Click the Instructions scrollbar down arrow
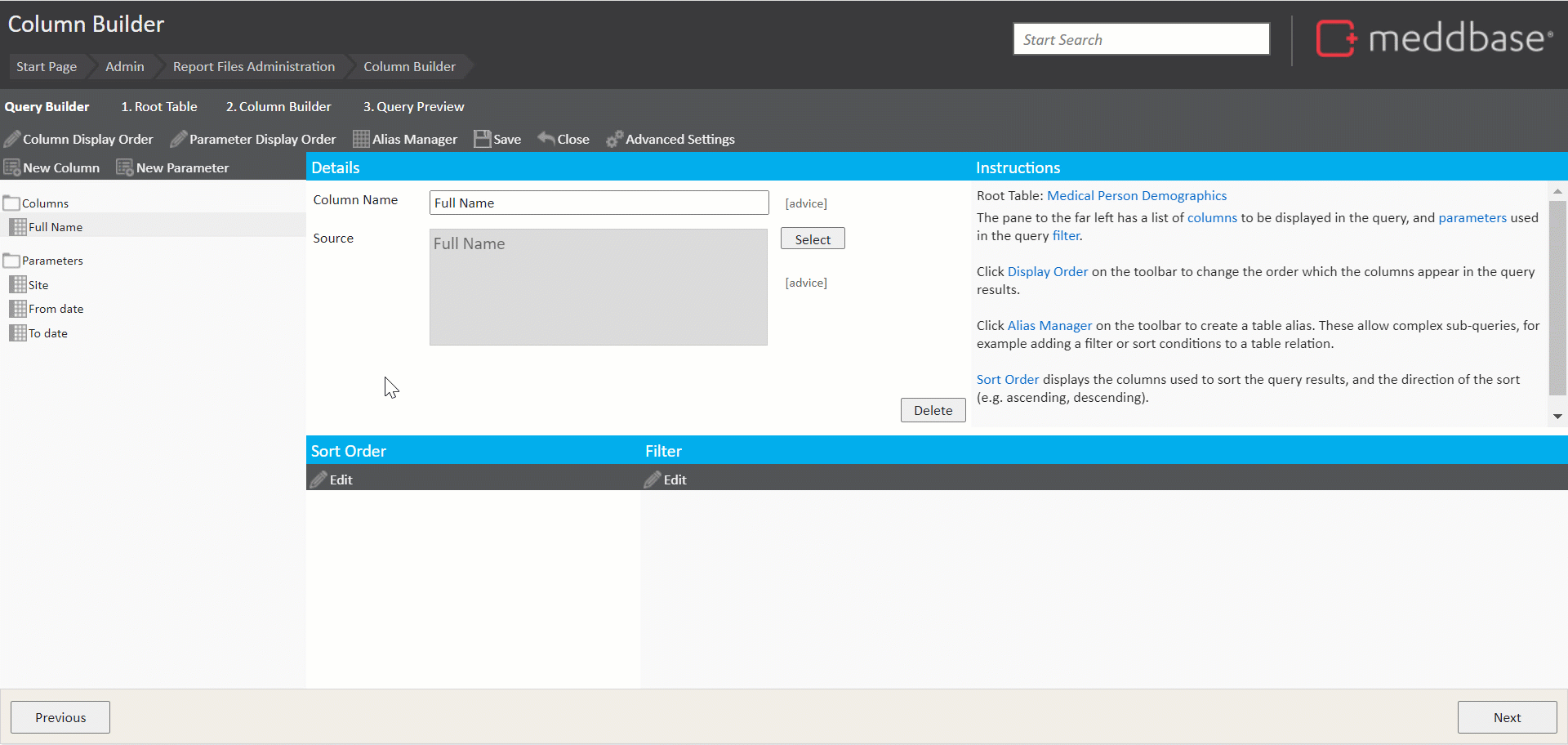Image resolution: width=1568 pixels, height=745 pixels. pos(1557,417)
